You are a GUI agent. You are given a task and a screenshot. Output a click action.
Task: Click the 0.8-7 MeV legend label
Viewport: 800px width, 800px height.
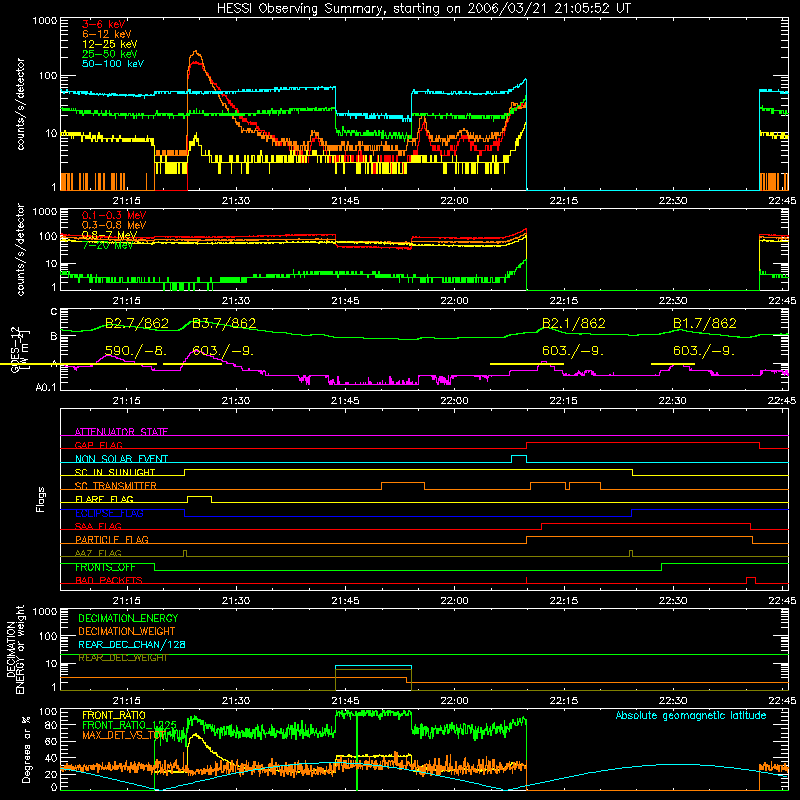point(109,235)
